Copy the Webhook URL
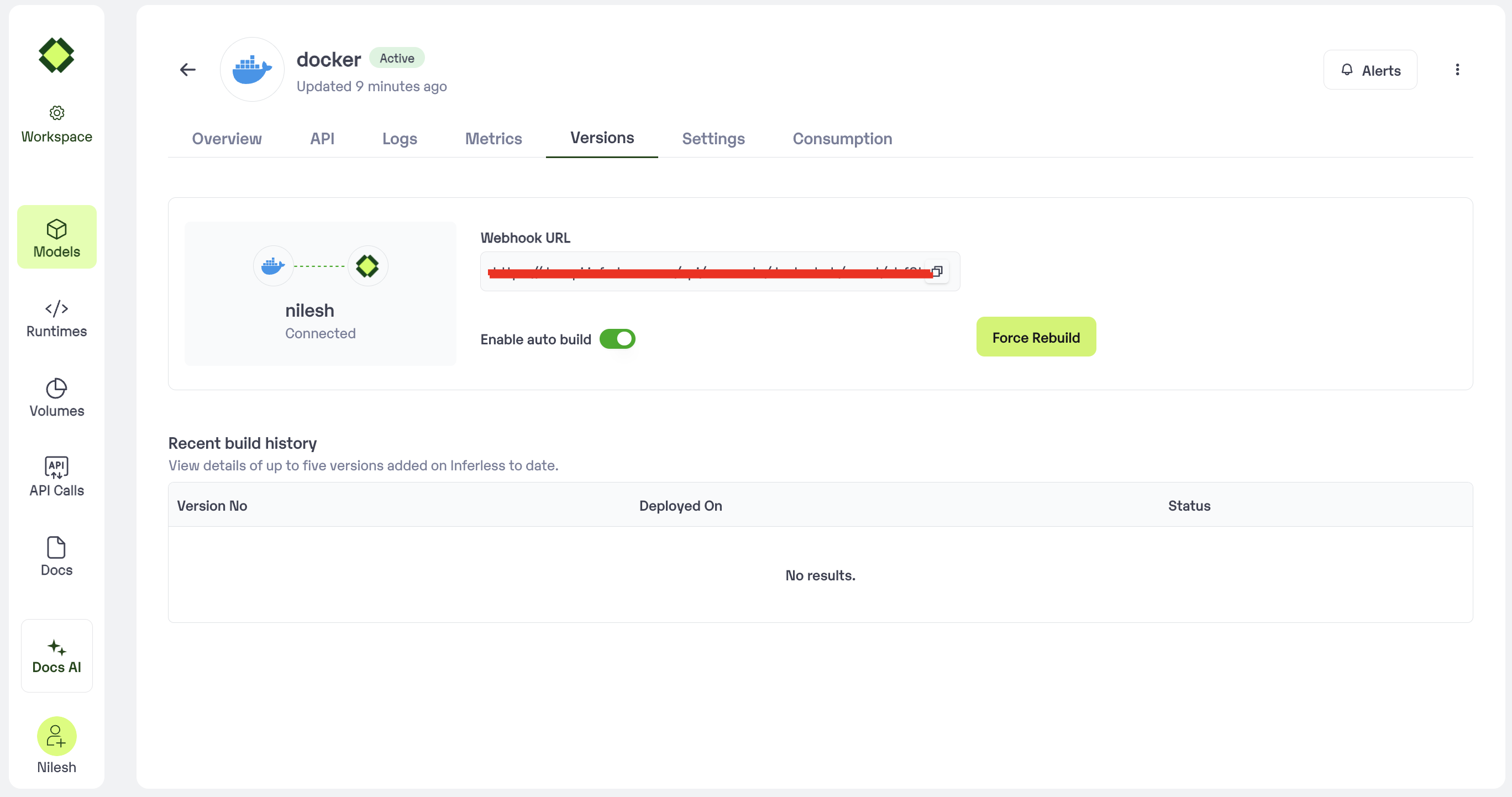1512x797 pixels. (x=937, y=271)
